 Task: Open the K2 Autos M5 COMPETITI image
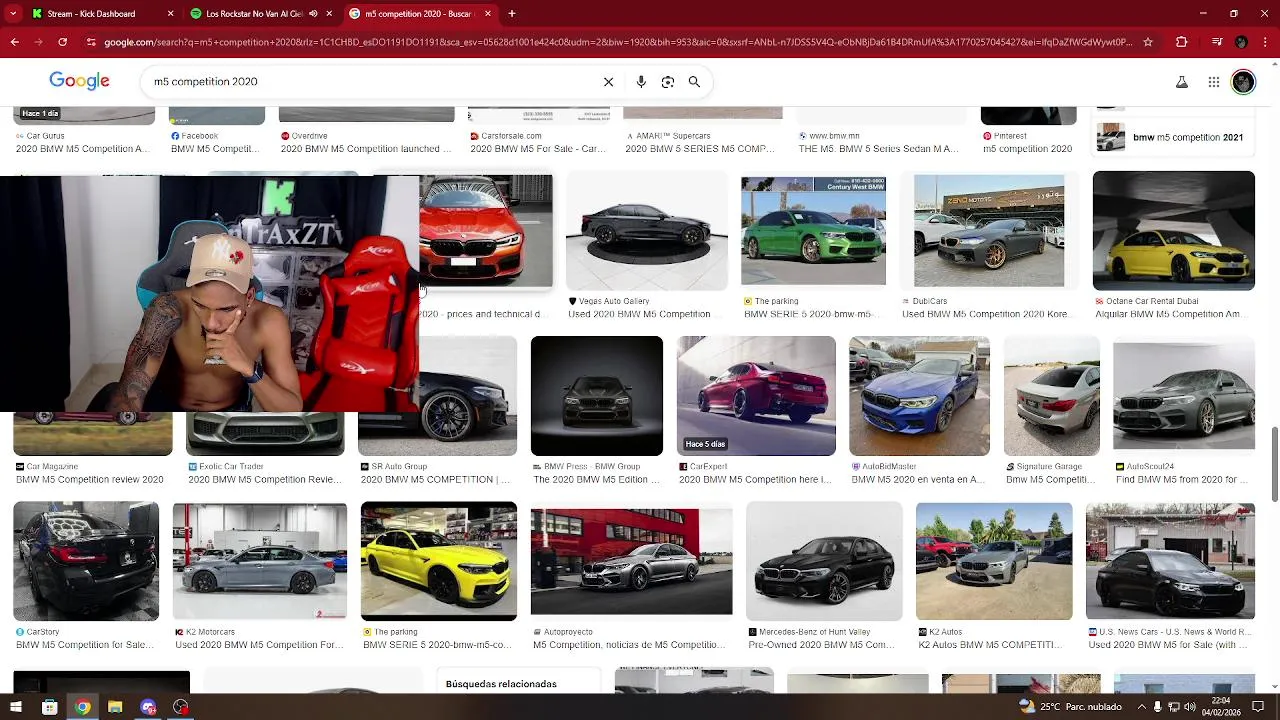(x=994, y=561)
